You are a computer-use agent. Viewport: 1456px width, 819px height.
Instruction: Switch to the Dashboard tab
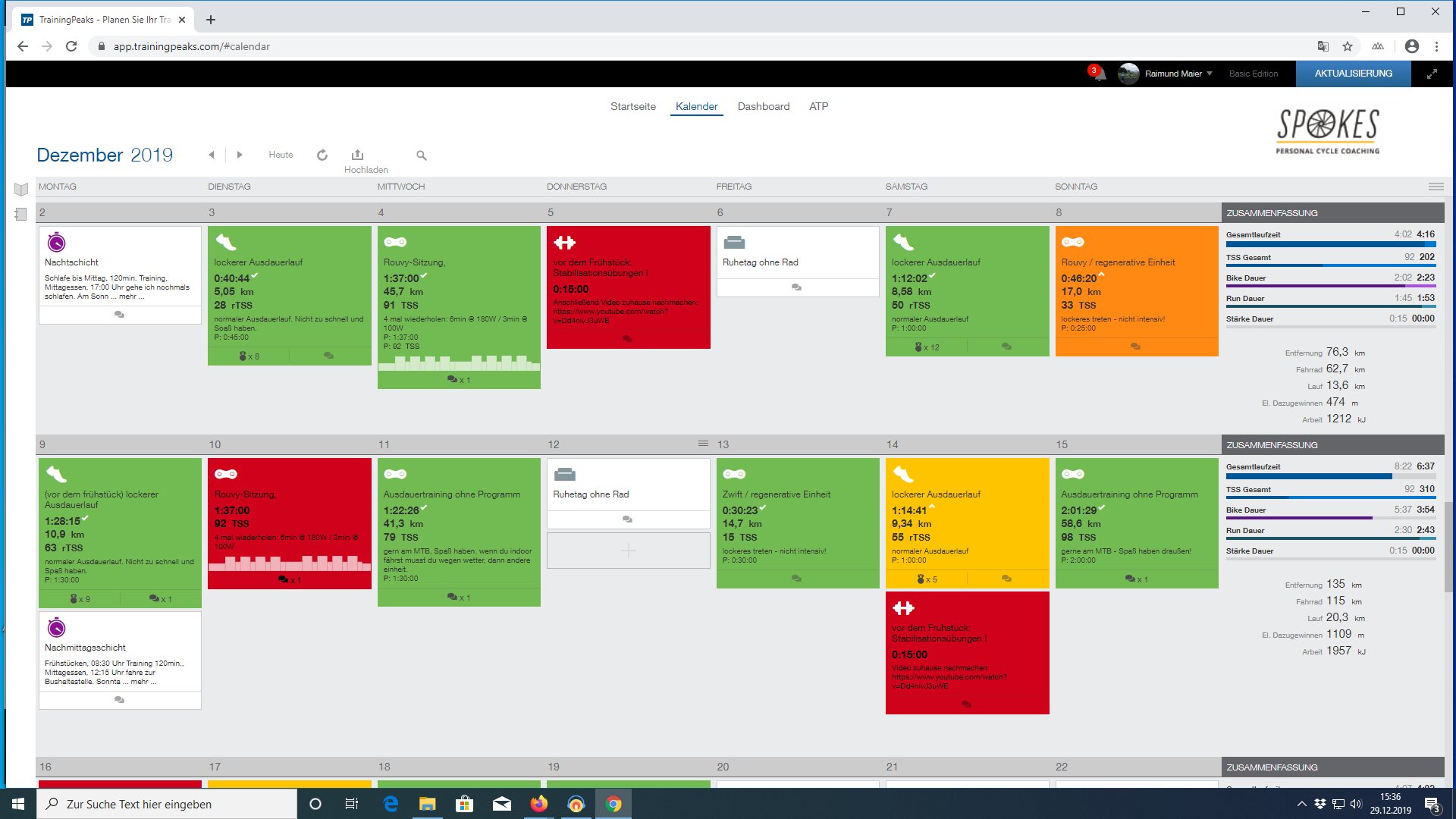(x=763, y=106)
